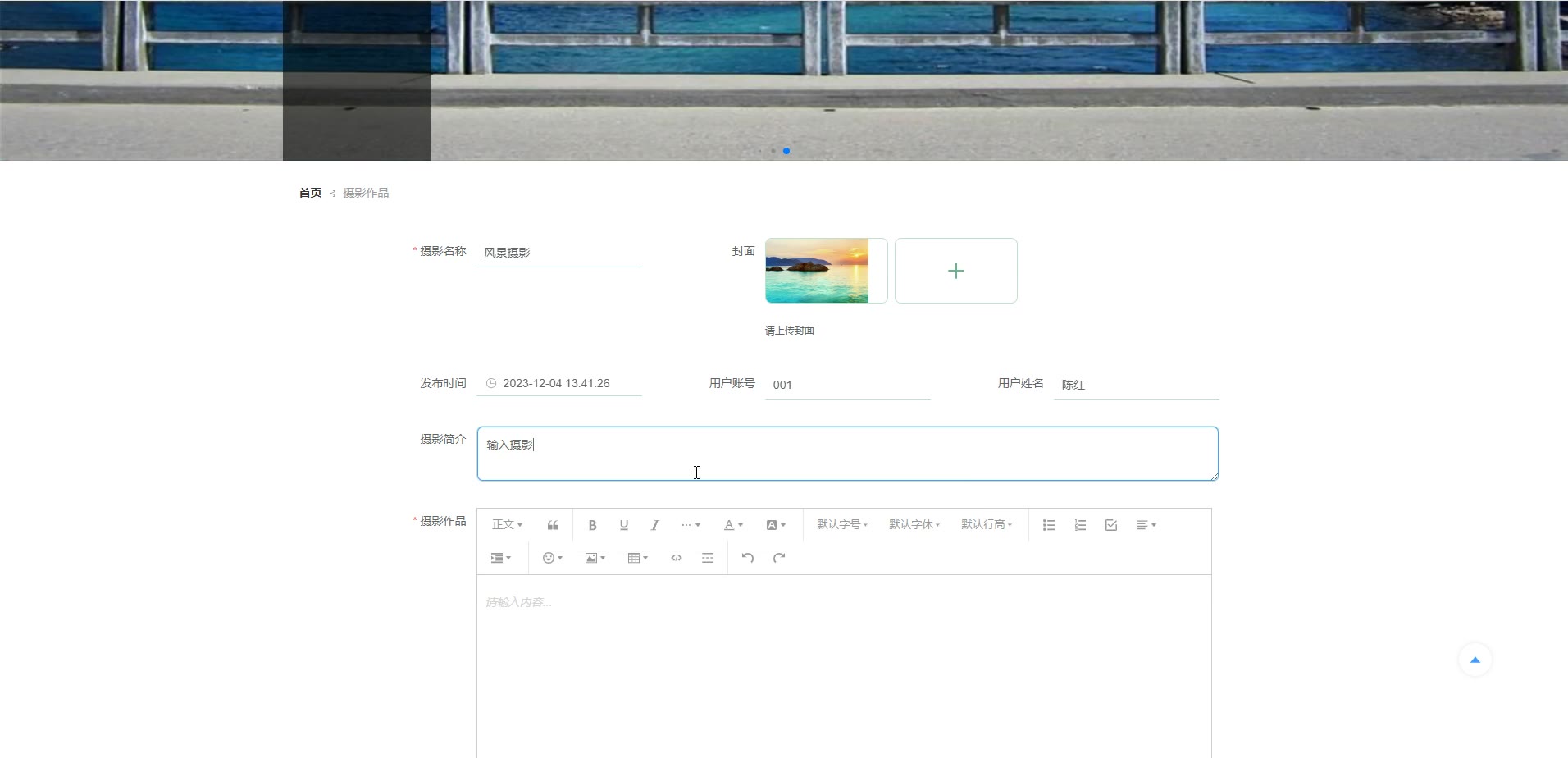Screen dimensions: 1568x758
Task: Insert a bulleted list
Action: pyautogui.click(x=1049, y=525)
